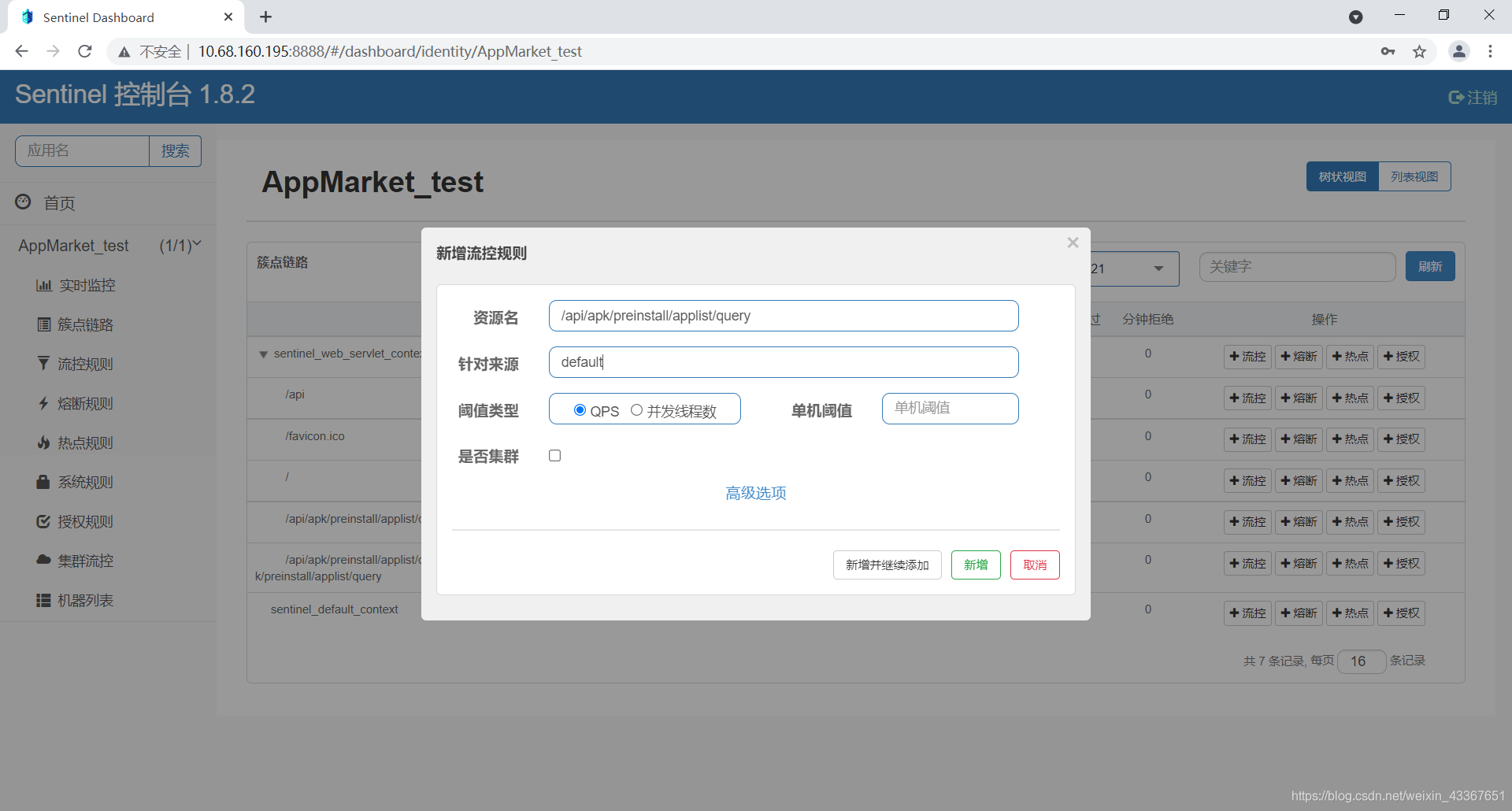Click the green 新增 button
1512x811 pixels.
[976, 565]
